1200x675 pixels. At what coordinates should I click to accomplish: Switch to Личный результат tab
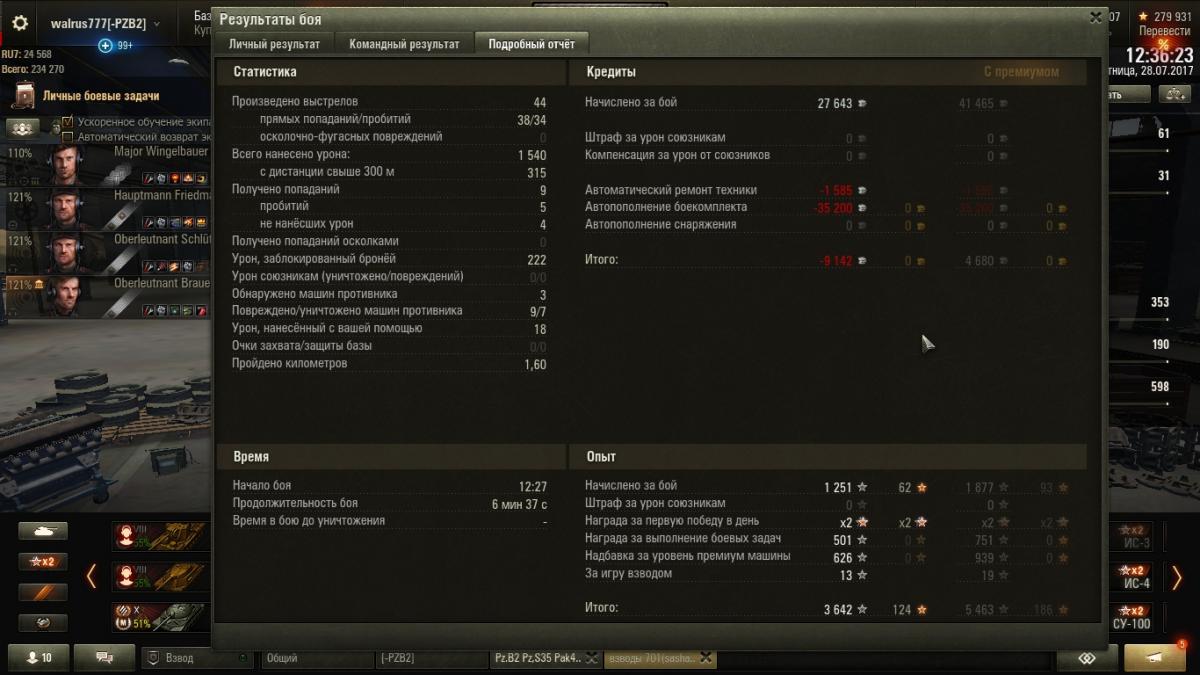[x=274, y=44]
